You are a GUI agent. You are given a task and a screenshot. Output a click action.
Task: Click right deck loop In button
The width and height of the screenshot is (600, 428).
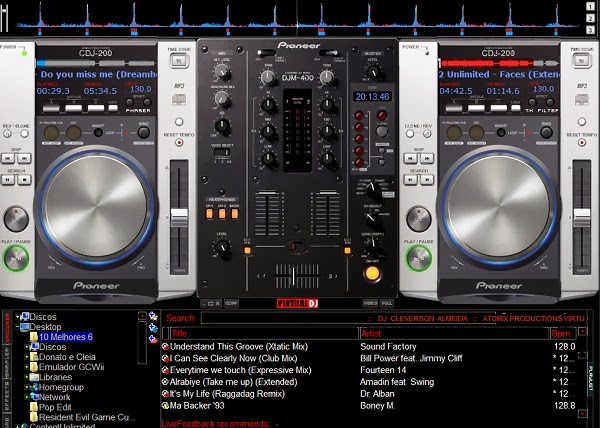(454, 133)
